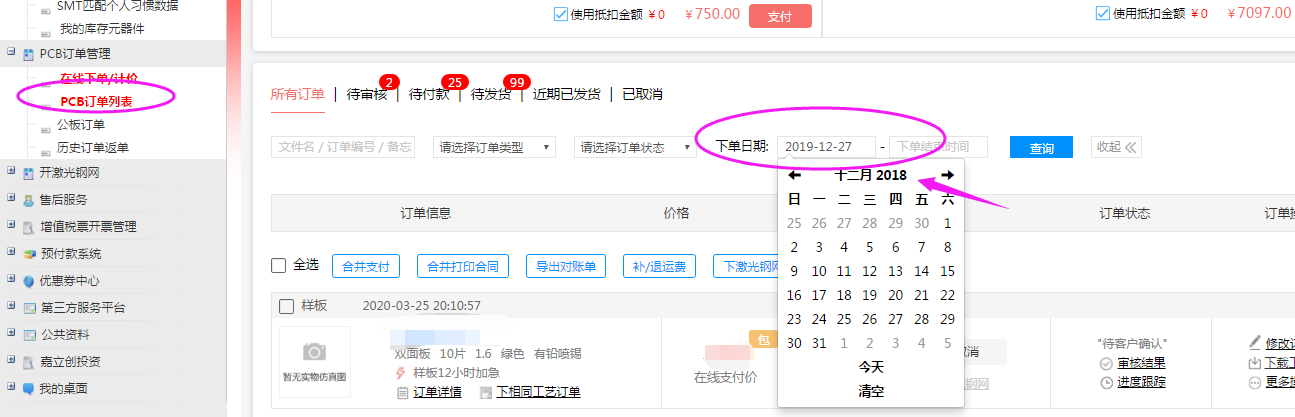This screenshot has height=417, width=1295.
Task: Click the 下相同工艺订单 icon
Action: 486,392
